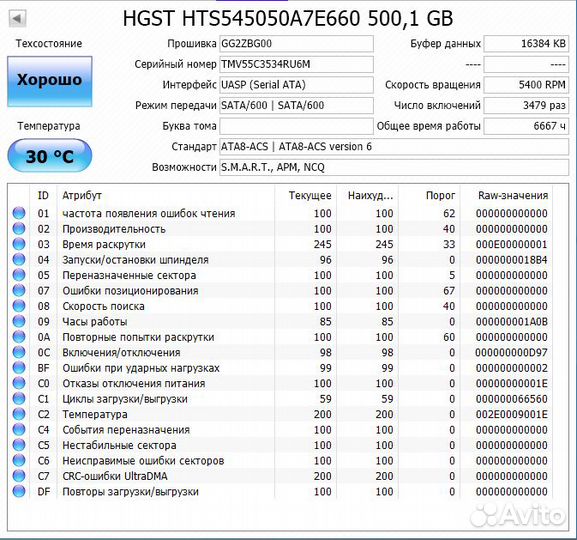Click raw value 002E0009001E
Screen dimensions: 577x540
pos(511,414)
